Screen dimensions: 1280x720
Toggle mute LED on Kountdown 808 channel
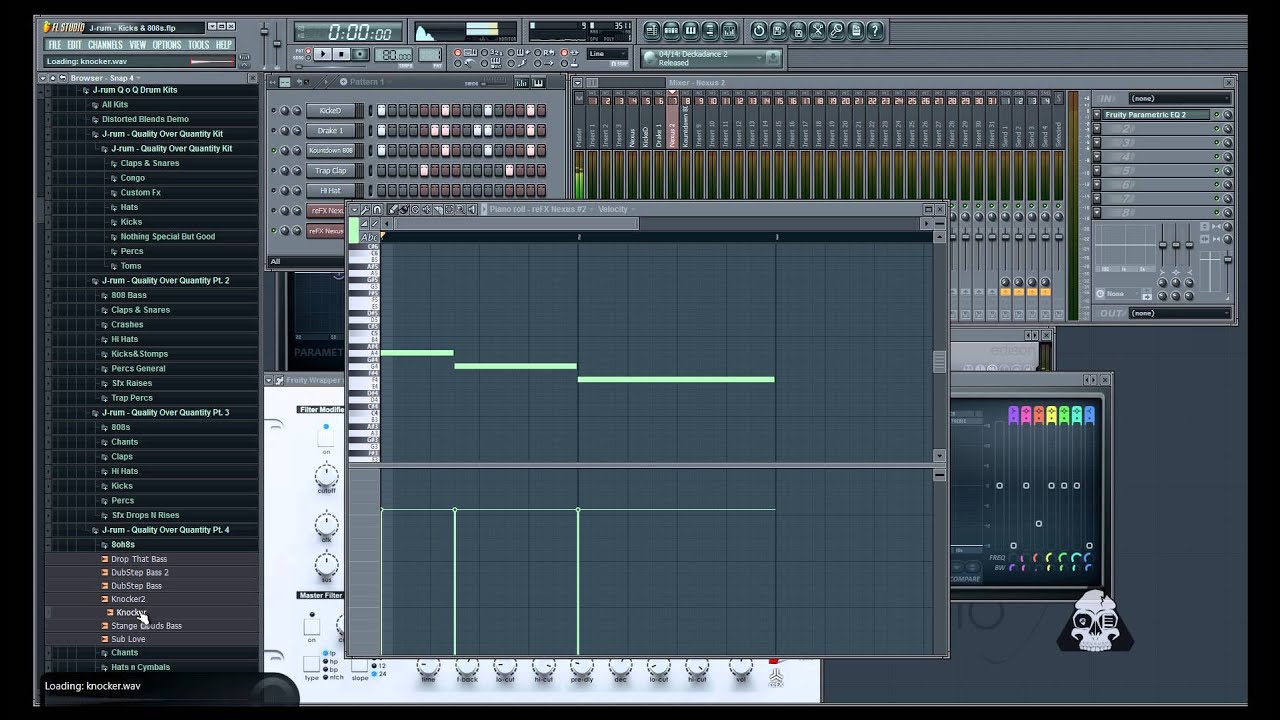(x=274, y=151)
